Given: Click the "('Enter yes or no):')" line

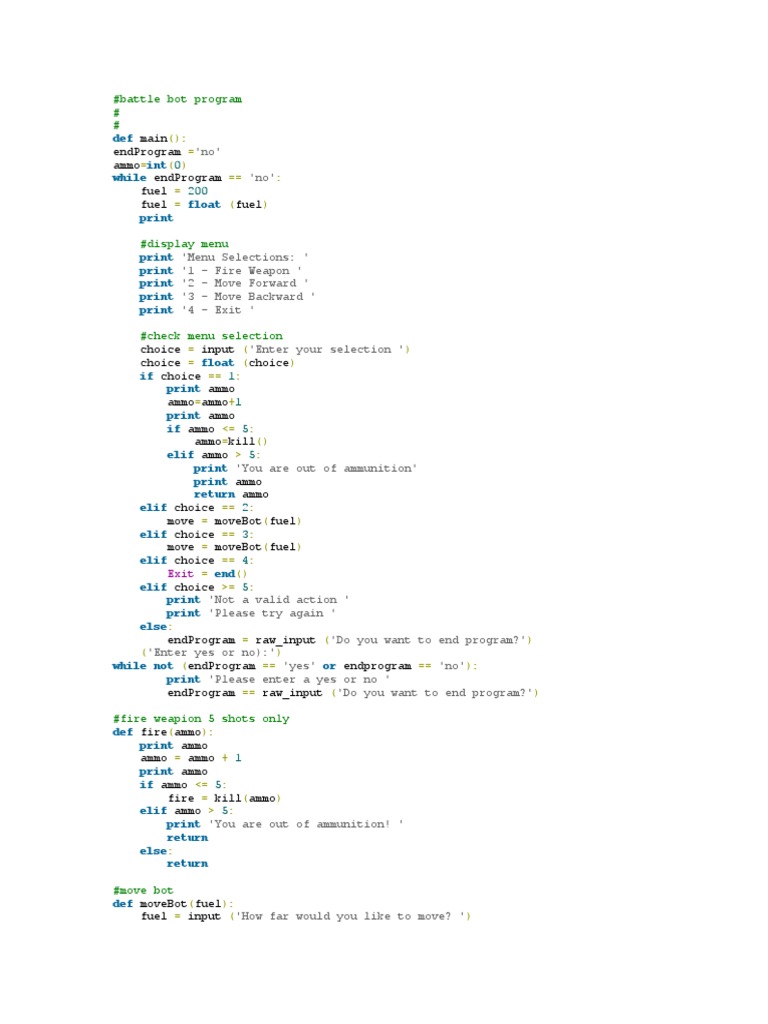Looking at the screenshot, I should (212, 652).
